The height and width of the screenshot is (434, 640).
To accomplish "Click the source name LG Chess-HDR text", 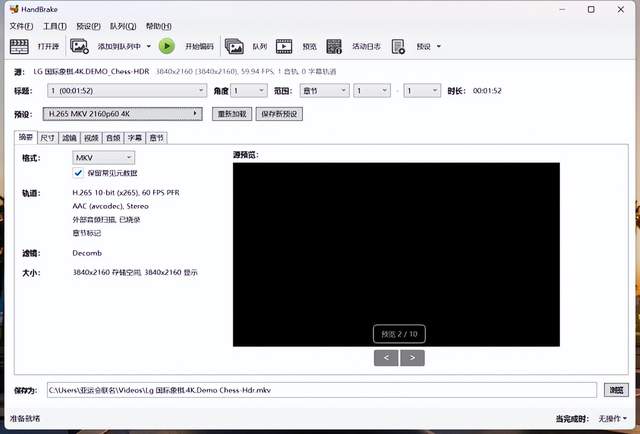I will click(91, 71).
